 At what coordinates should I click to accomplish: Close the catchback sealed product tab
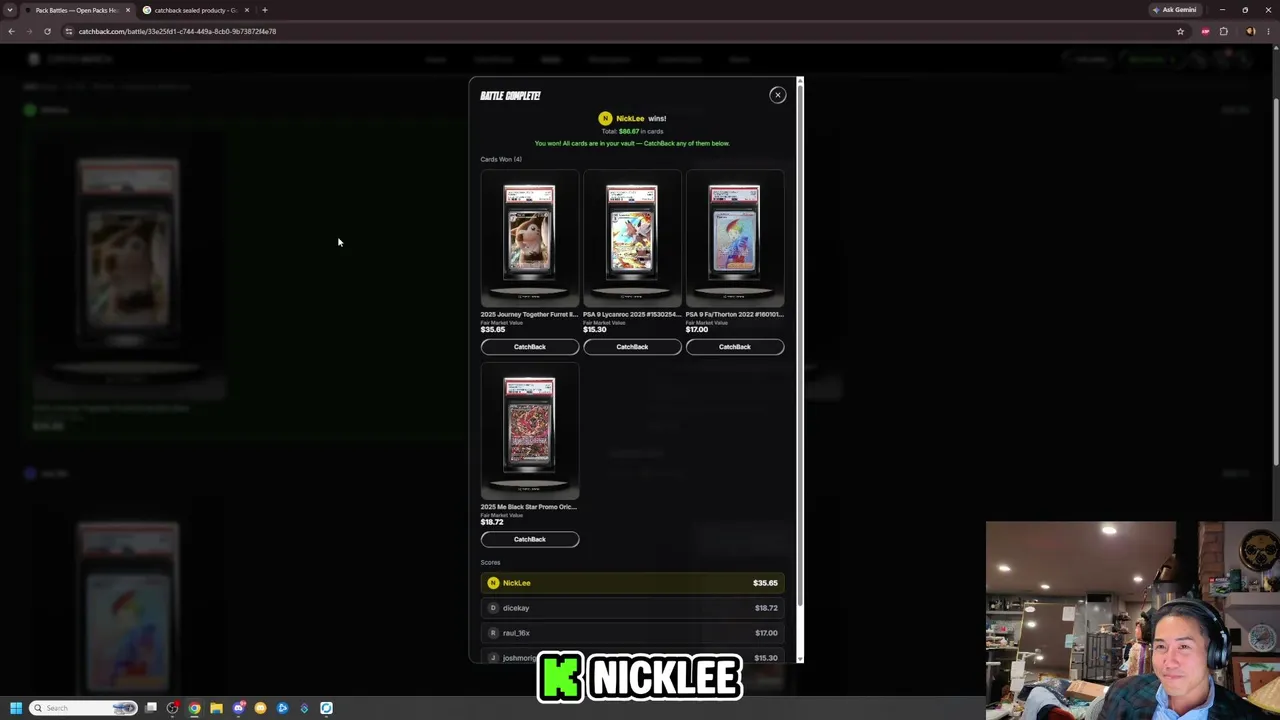click(x=247, y=10)
